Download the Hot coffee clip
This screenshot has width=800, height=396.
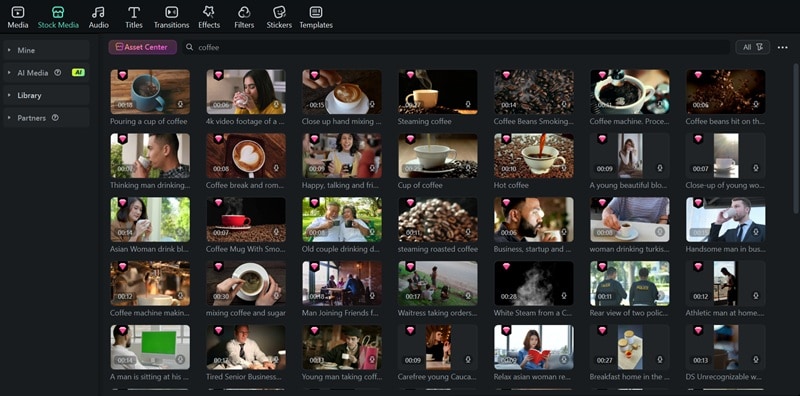(564, 168)
